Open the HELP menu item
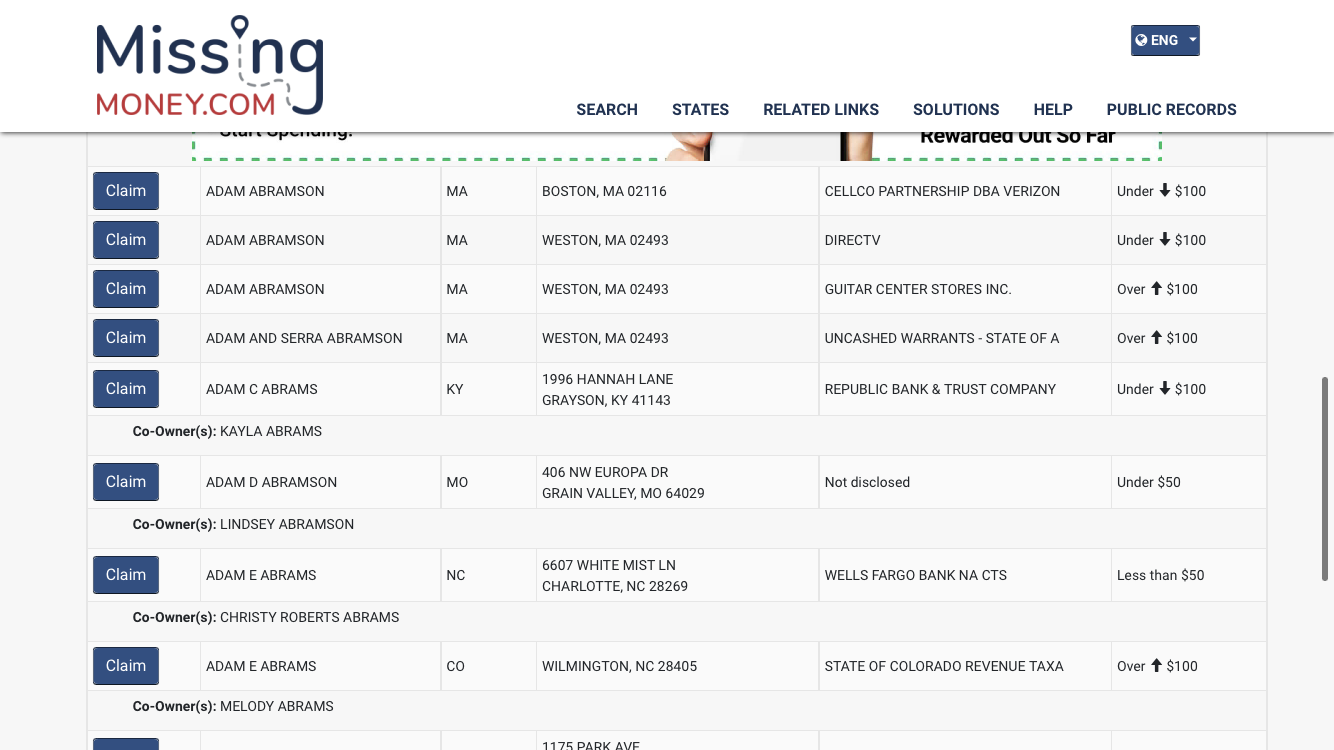 [1053, 110]
